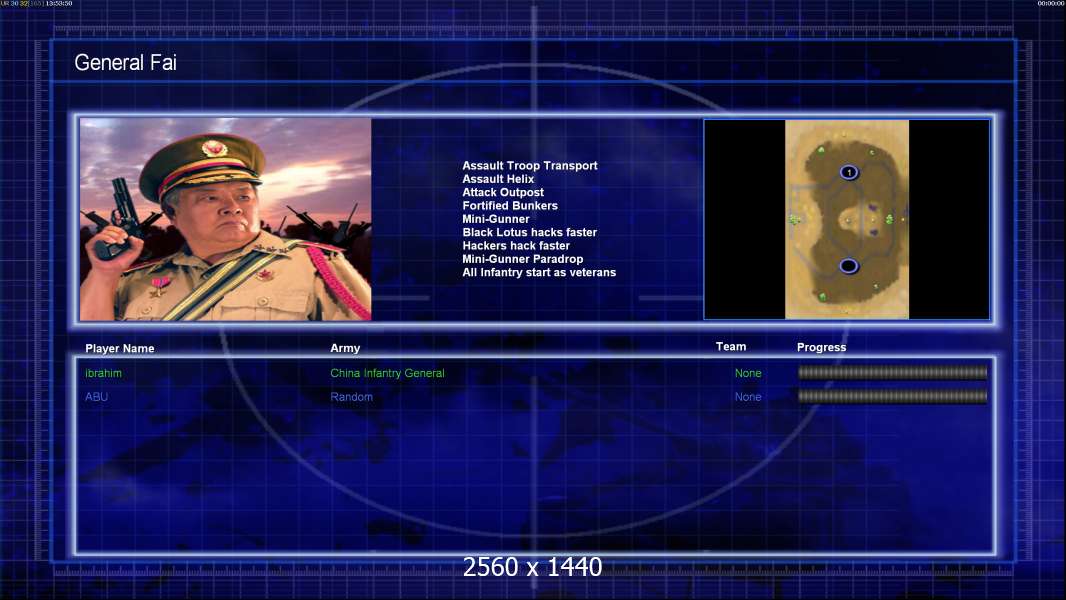Image resolution: width=1066 pixels, height=600 pixels.
Task: Click start position 1 marker on minimap
Action: tap(848, 173)
